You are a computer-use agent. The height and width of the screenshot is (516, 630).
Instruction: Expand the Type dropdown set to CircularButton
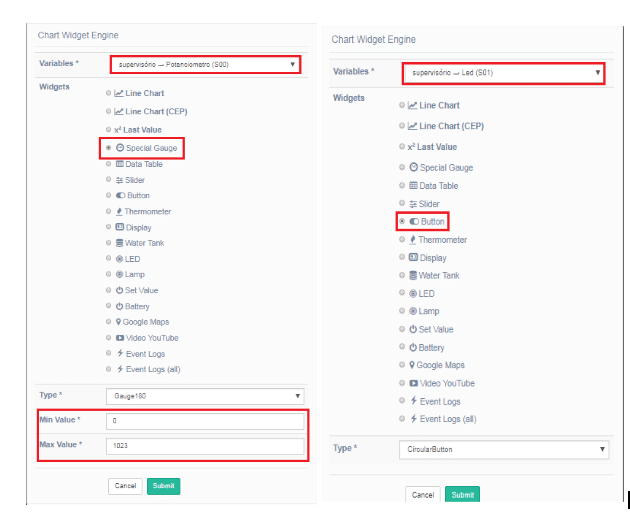tap(503, 449)
